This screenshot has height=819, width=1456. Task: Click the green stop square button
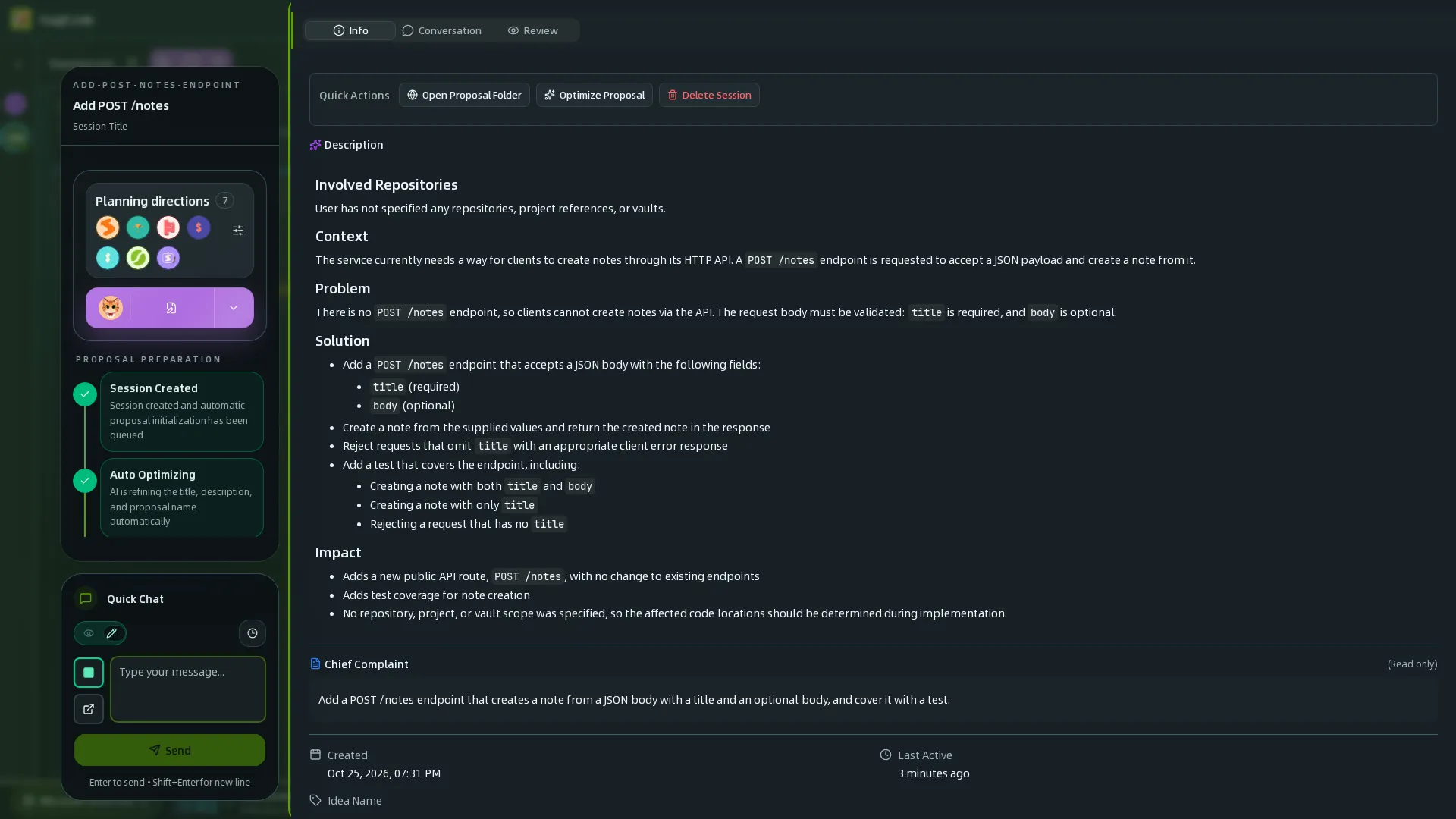coord(89,673)
